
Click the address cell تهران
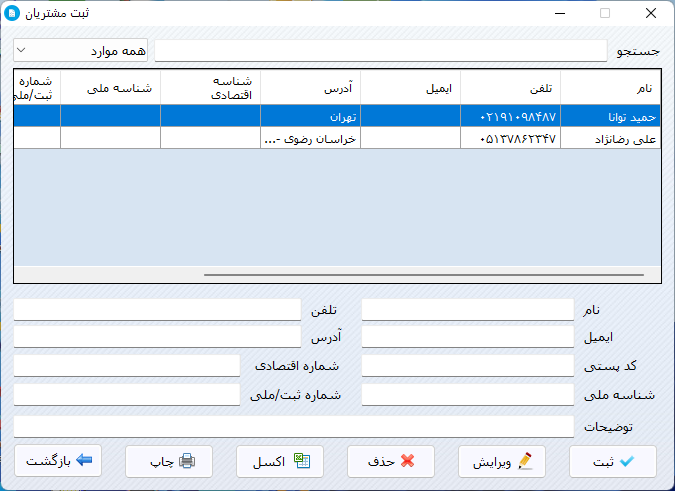pyautogui.click(x=310, y=116)
